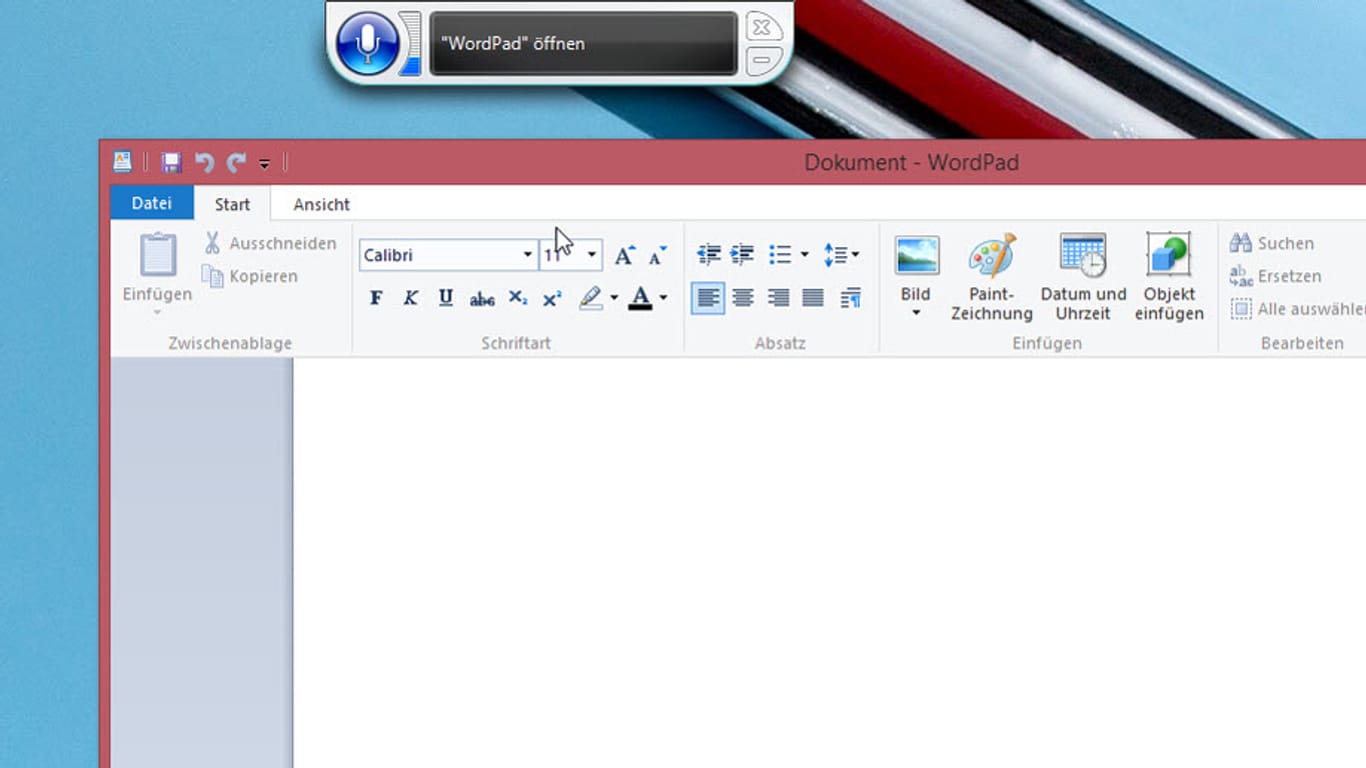Decrease paragraph indent
The height and width of the screenshot is (768, 1366).
click(709, 255)
